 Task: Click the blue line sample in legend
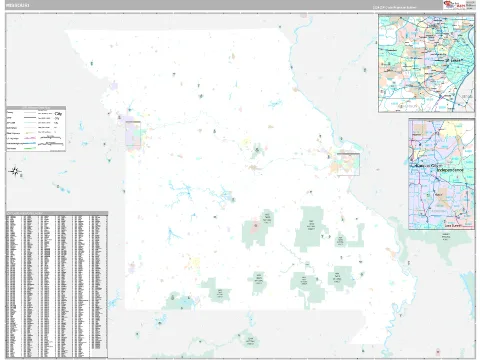click(x=30, y=143)
